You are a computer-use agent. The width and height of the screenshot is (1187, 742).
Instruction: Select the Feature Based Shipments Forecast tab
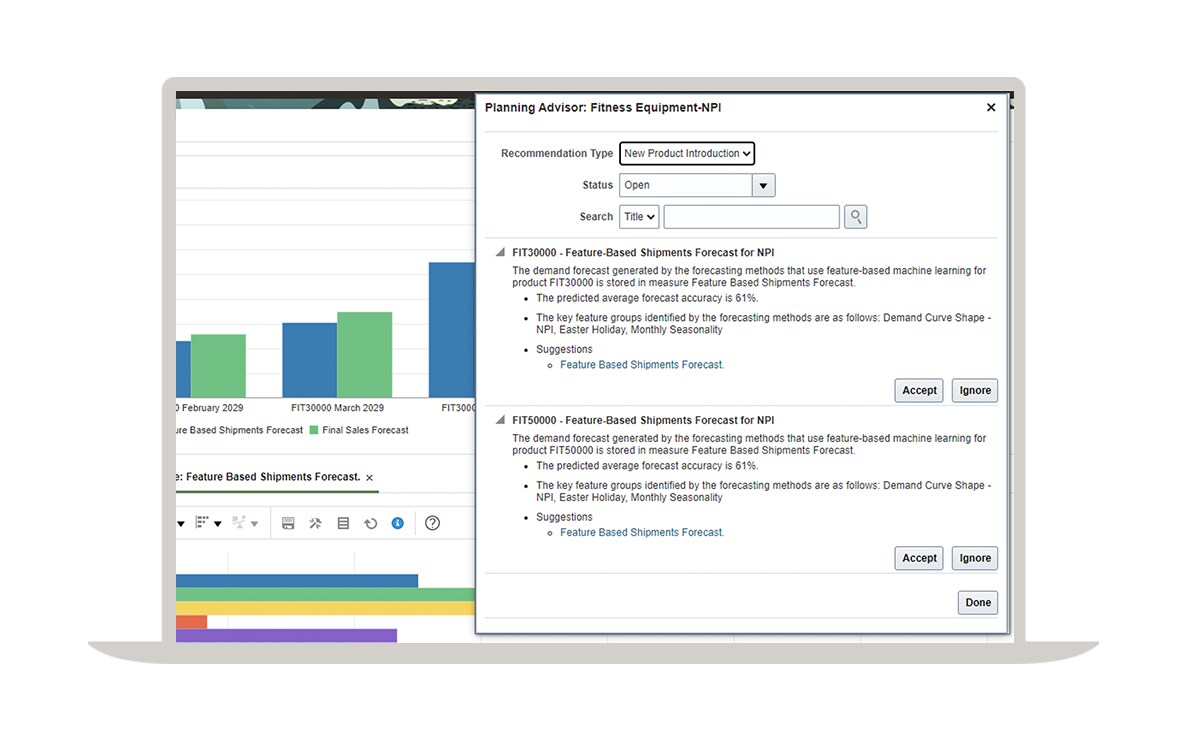[270, 477]
